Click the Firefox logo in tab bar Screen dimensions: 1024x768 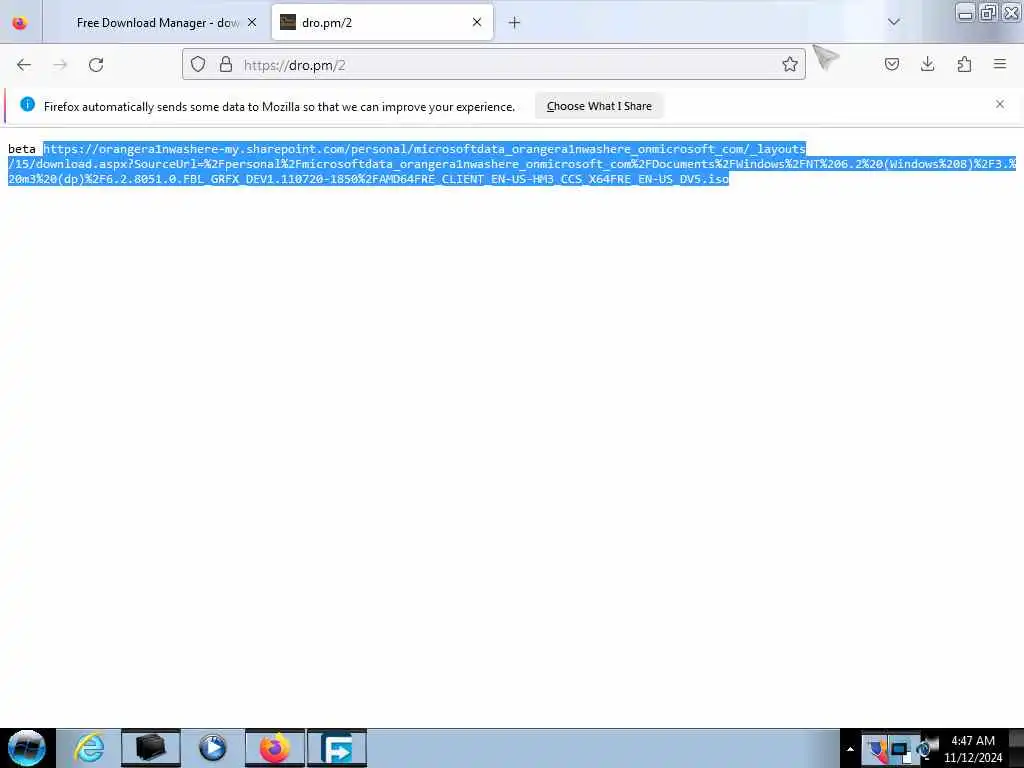[20, 22]
